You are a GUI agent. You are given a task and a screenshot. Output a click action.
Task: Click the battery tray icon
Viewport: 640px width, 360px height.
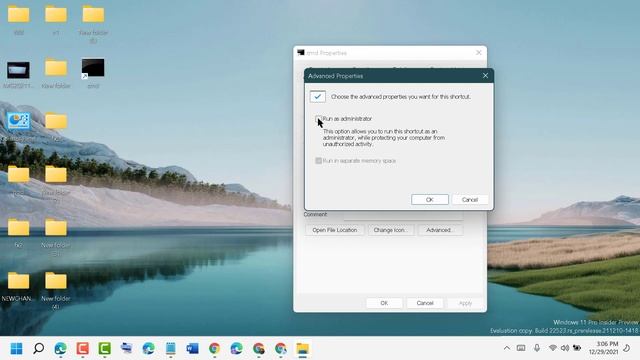(577, 348)
